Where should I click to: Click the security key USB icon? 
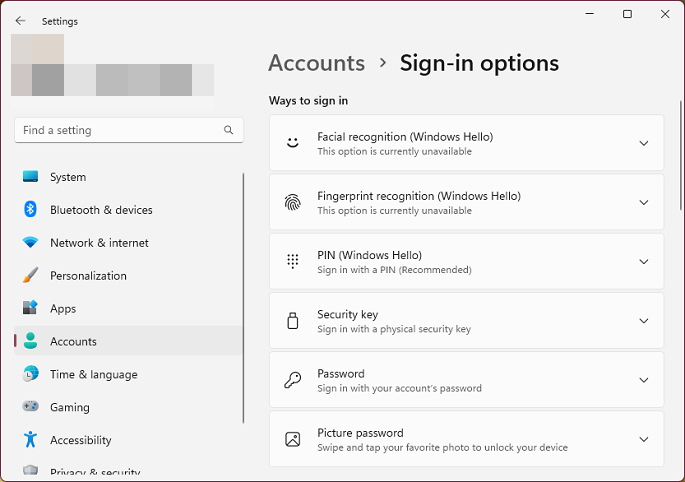293,320
